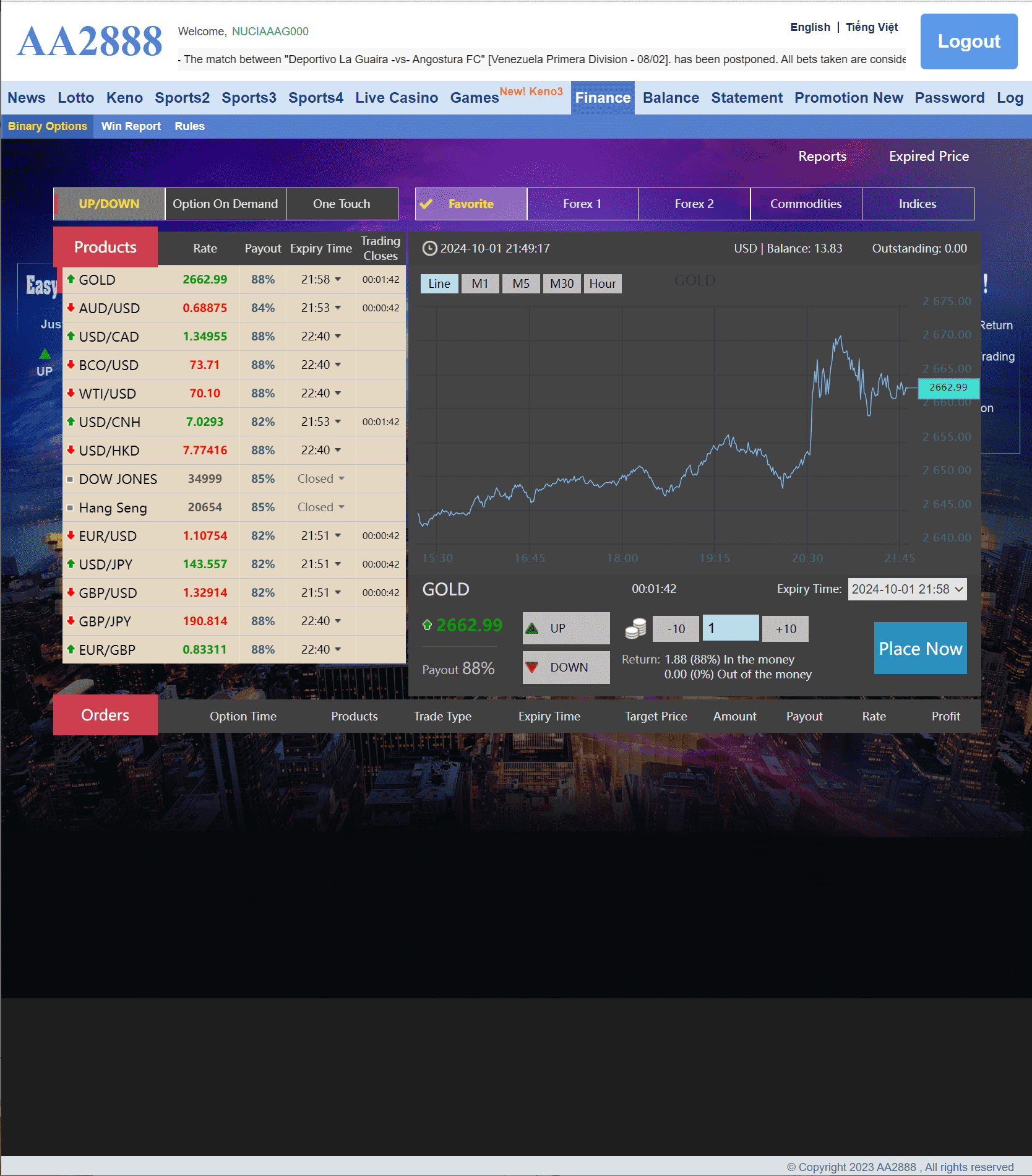
Task: Select Option On Demand mode
Action: (225, 204)
